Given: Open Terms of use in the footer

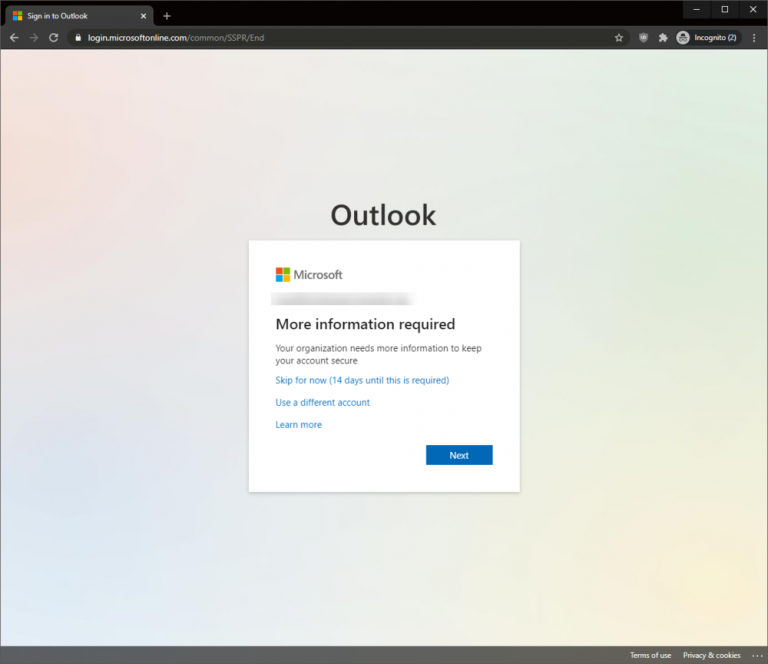Looking at the screenshot, I should [650, 655].
